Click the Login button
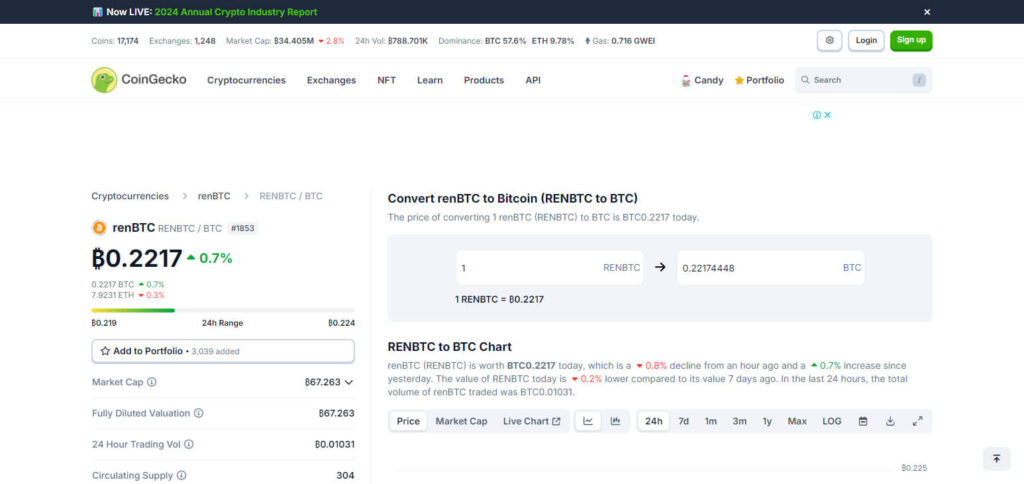 866,40
